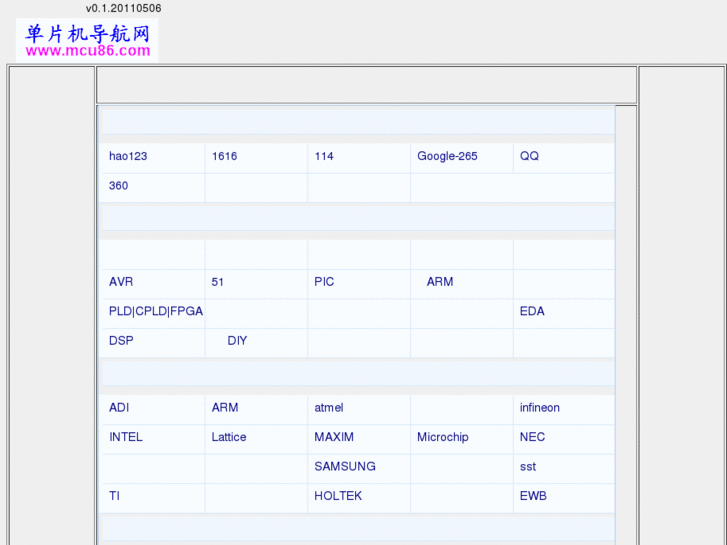Open the ARM link next to ADI
Image resolution: width=727 pixels, height=545 pixels.
coord(225,408)
